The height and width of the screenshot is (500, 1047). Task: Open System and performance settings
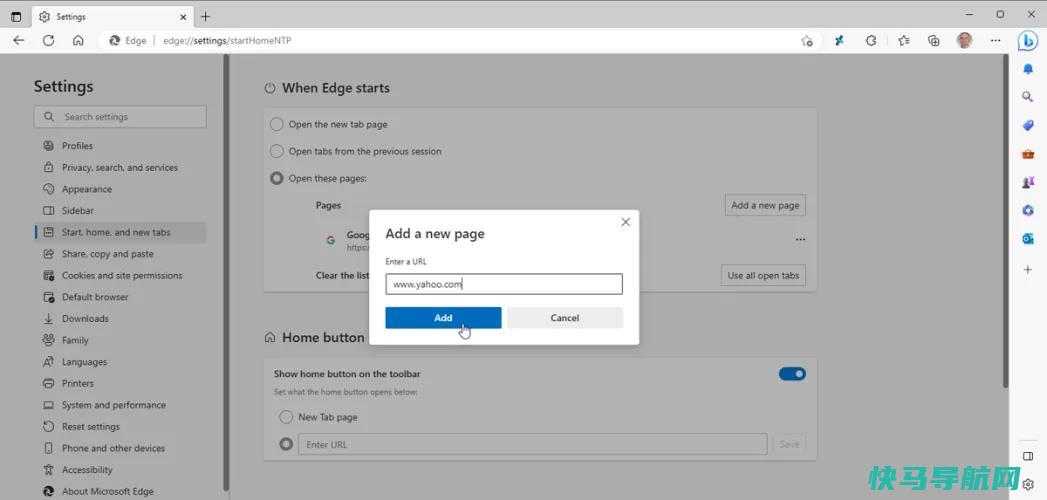coord(120,405)
